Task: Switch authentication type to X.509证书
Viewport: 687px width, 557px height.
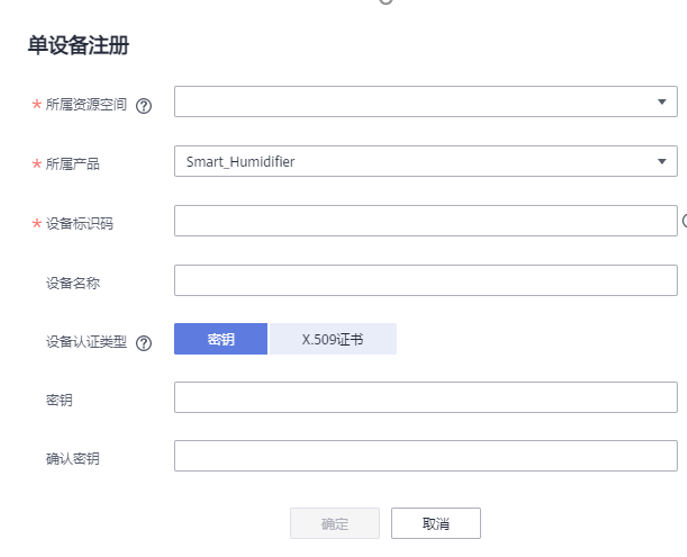Action: [x=332, y=339]
